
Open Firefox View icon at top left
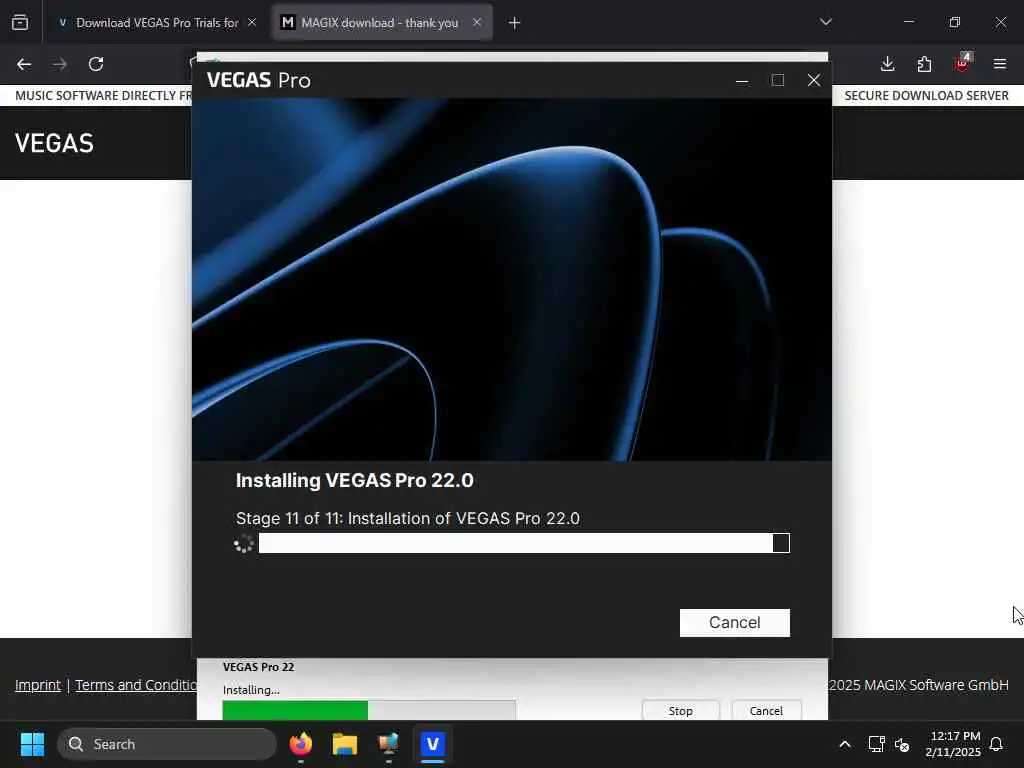[x=20, y=23]
